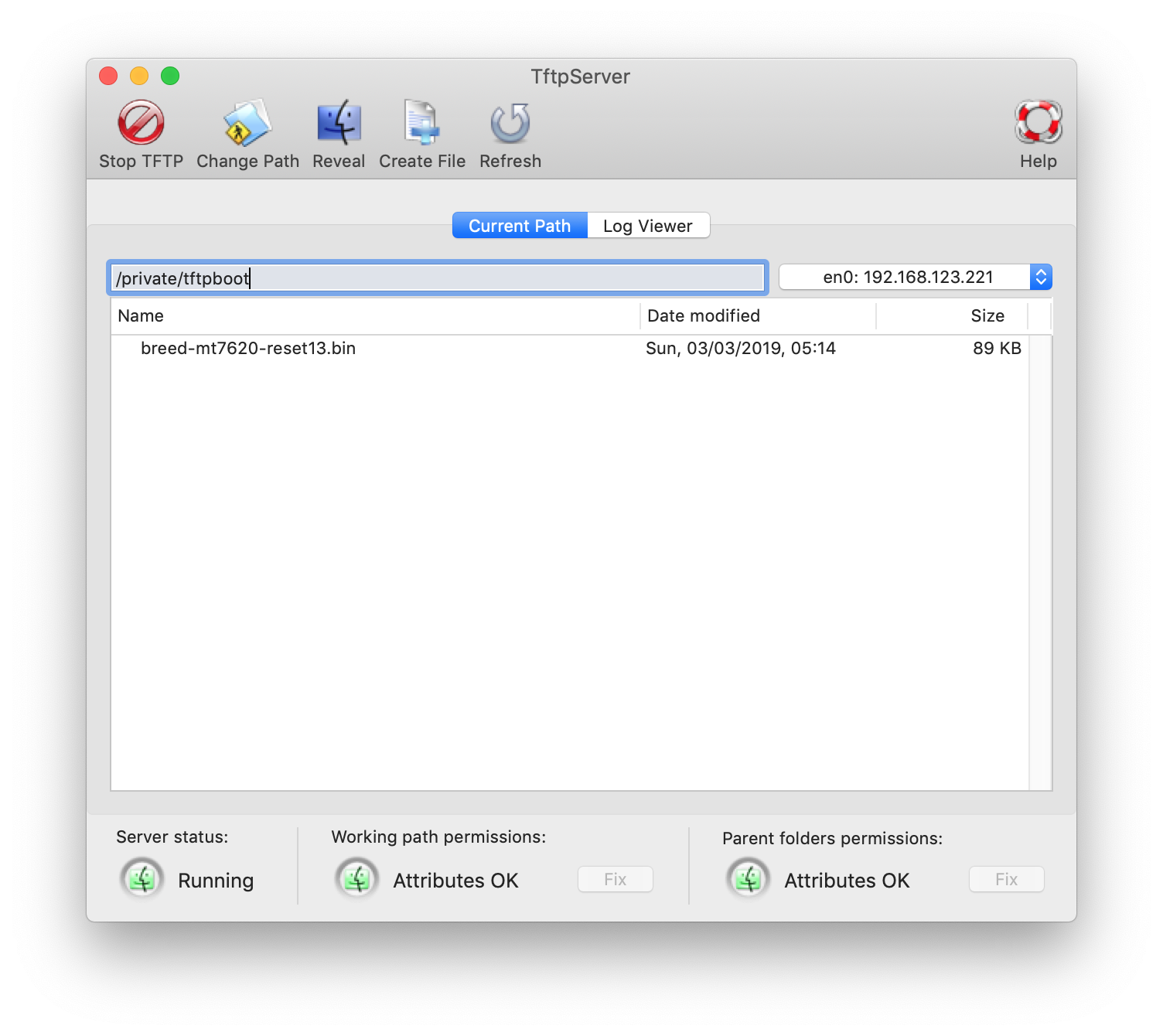Reveal the folder with the Finder icon
This screenshot has height=1036, width=1163.
[339, 122]
